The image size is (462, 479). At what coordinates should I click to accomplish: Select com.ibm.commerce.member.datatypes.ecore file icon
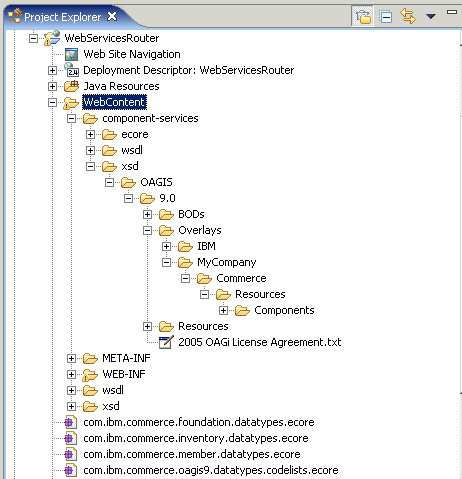point(70,454)
